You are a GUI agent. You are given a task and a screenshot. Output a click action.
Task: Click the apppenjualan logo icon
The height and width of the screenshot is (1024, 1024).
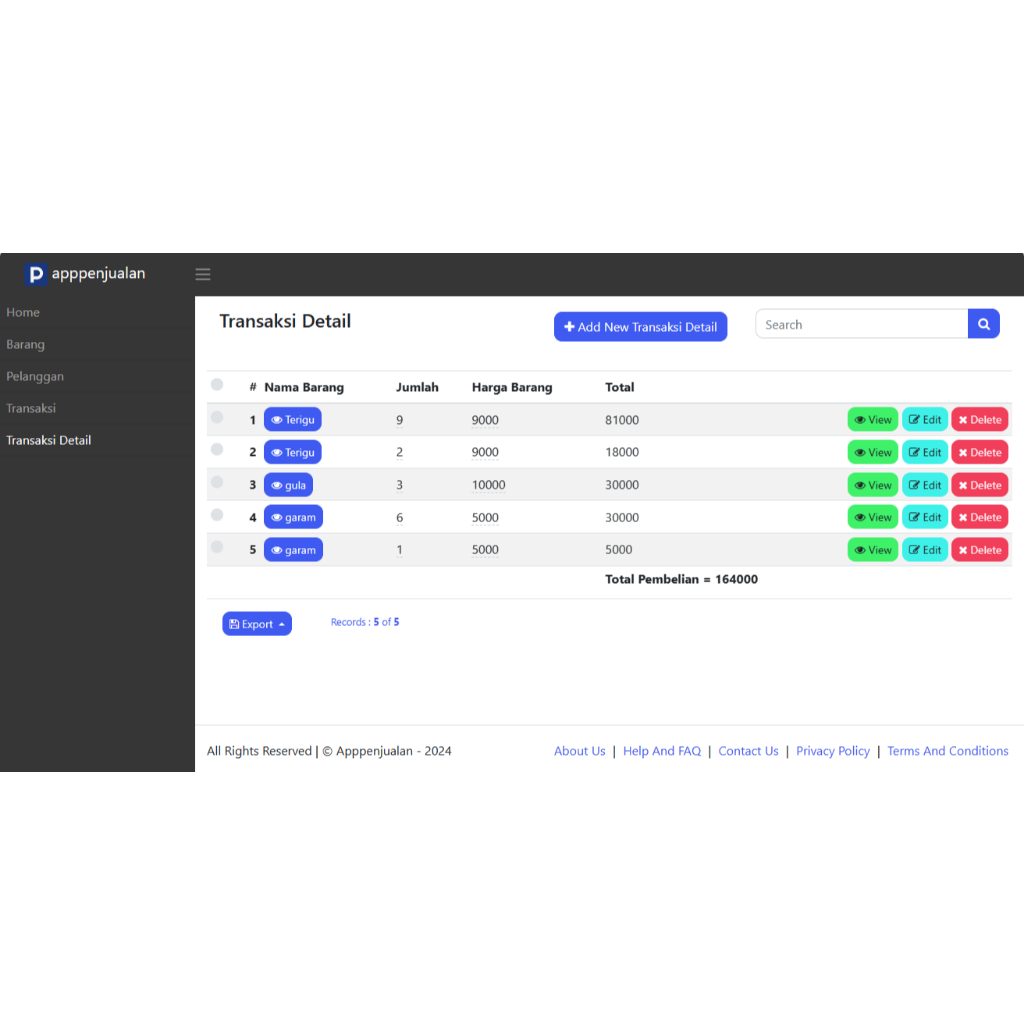(x=36, y=274)
